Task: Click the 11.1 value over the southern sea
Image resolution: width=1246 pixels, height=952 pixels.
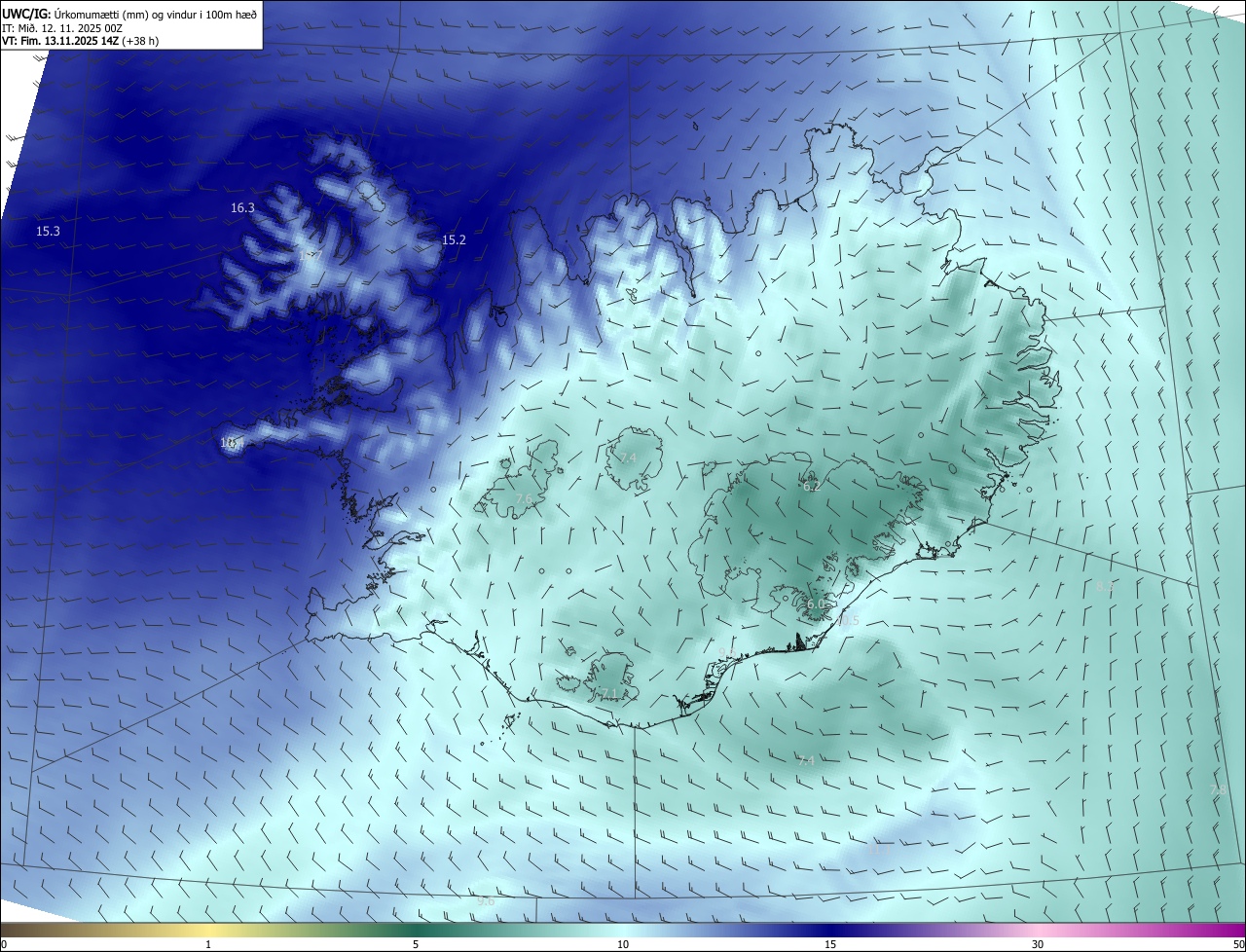Action: [x=879, y=850]
